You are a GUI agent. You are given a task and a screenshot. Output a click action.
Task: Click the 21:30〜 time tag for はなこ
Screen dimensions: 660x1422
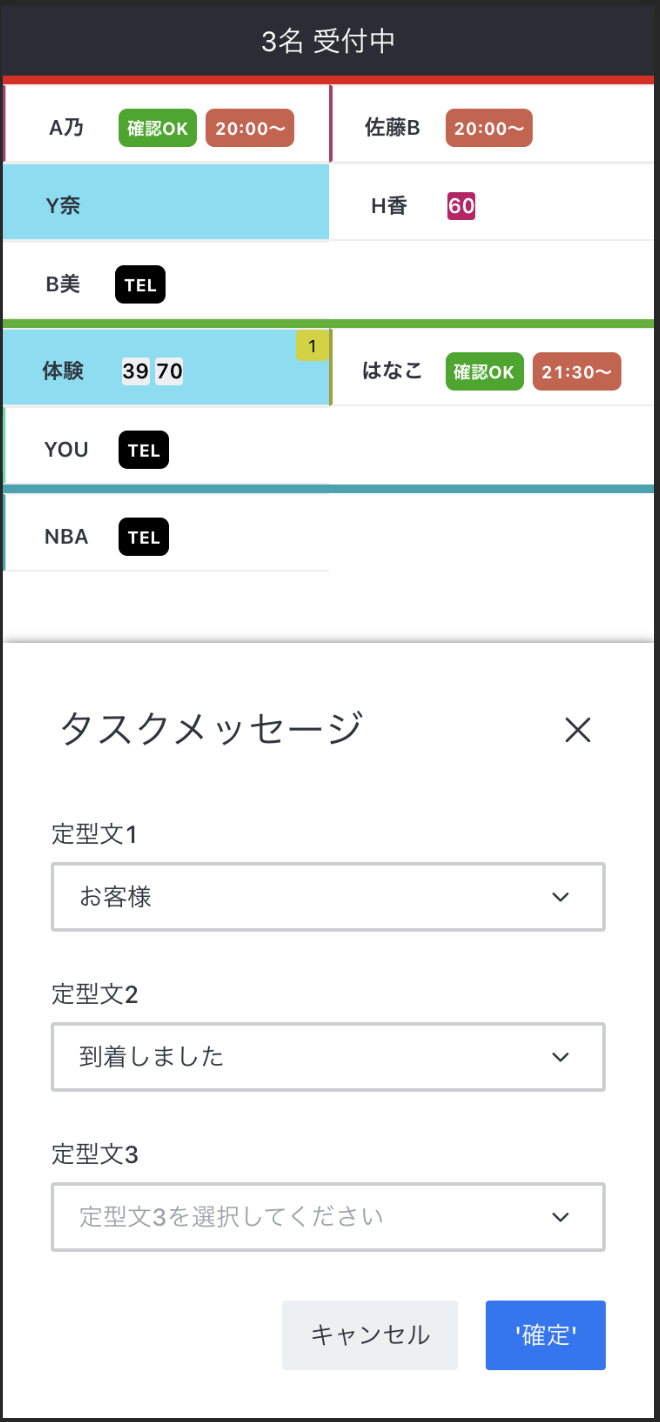coord(577,372)
